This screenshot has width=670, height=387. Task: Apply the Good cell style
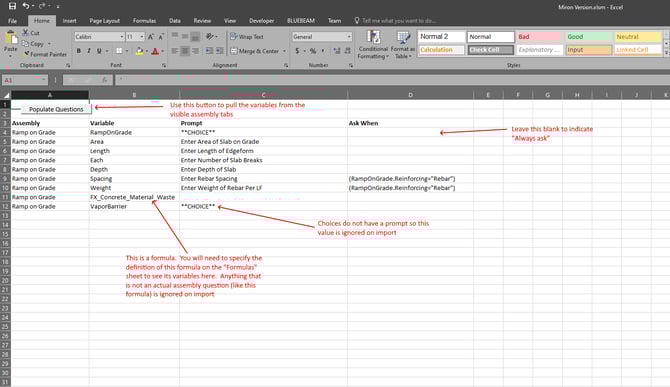[588, 37]
